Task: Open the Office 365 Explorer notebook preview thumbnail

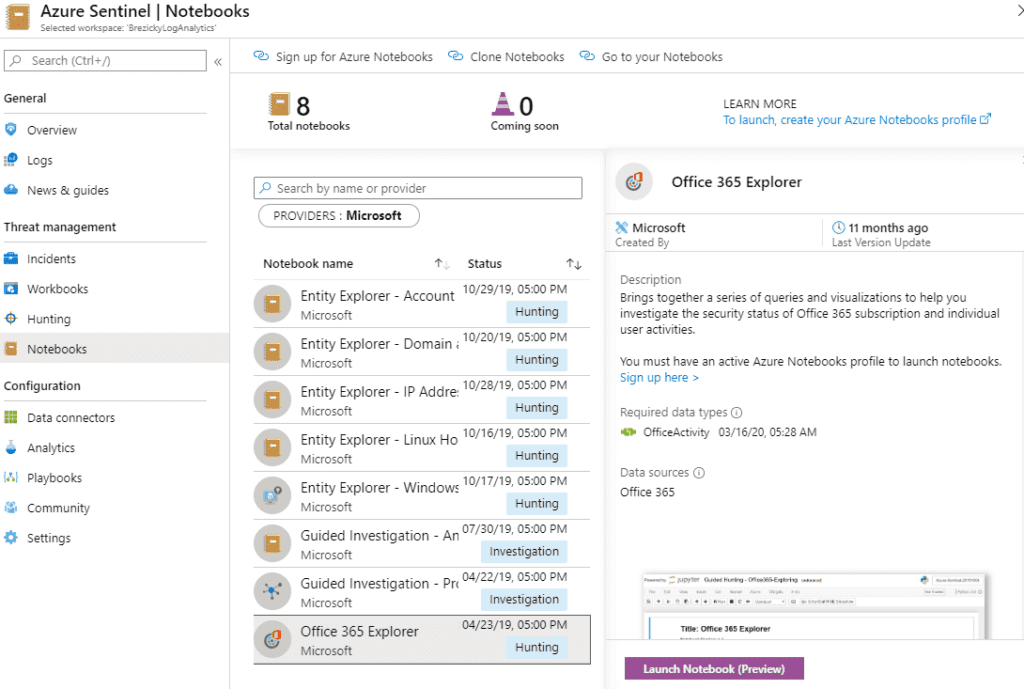Action: 814,605
